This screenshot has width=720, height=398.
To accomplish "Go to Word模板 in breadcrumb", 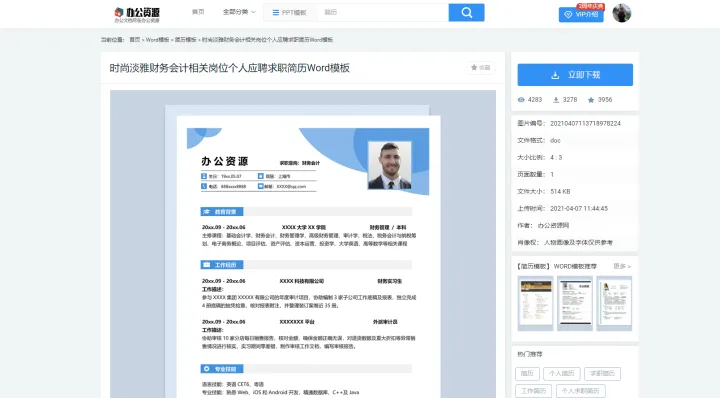I will tap(158, 40).
